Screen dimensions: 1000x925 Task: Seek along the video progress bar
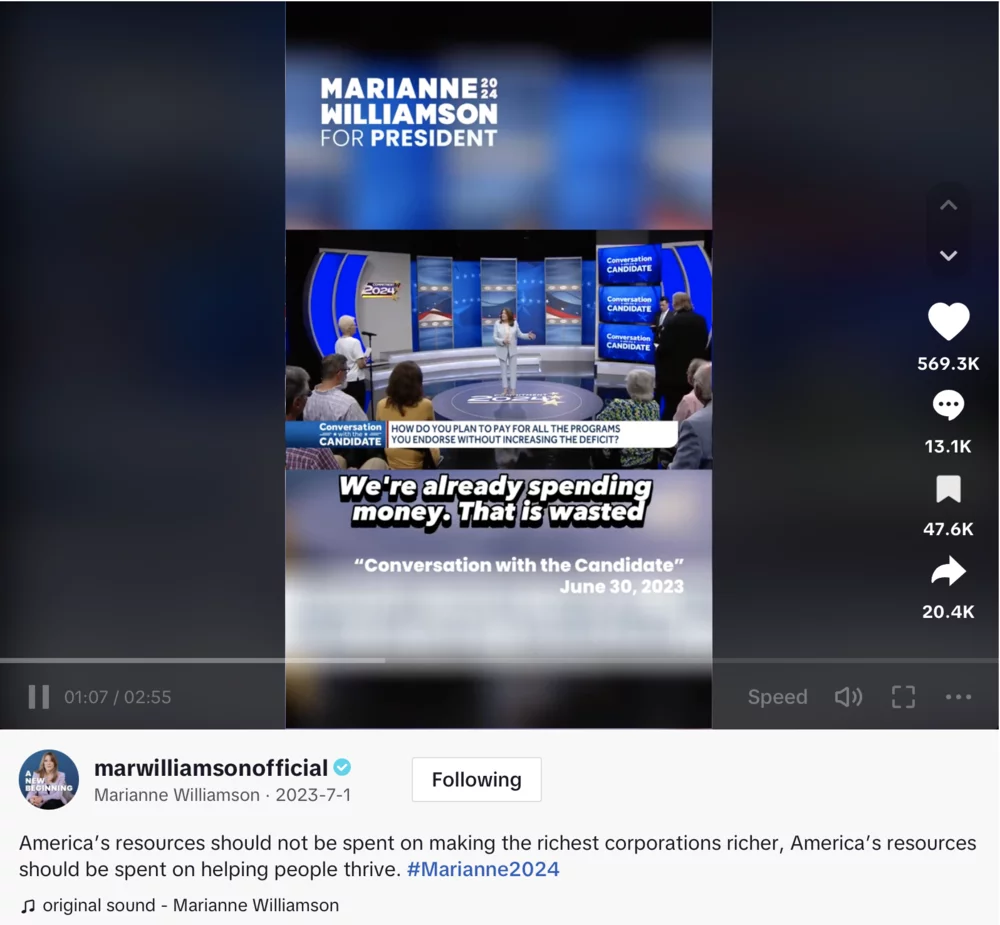pos(499,660)
